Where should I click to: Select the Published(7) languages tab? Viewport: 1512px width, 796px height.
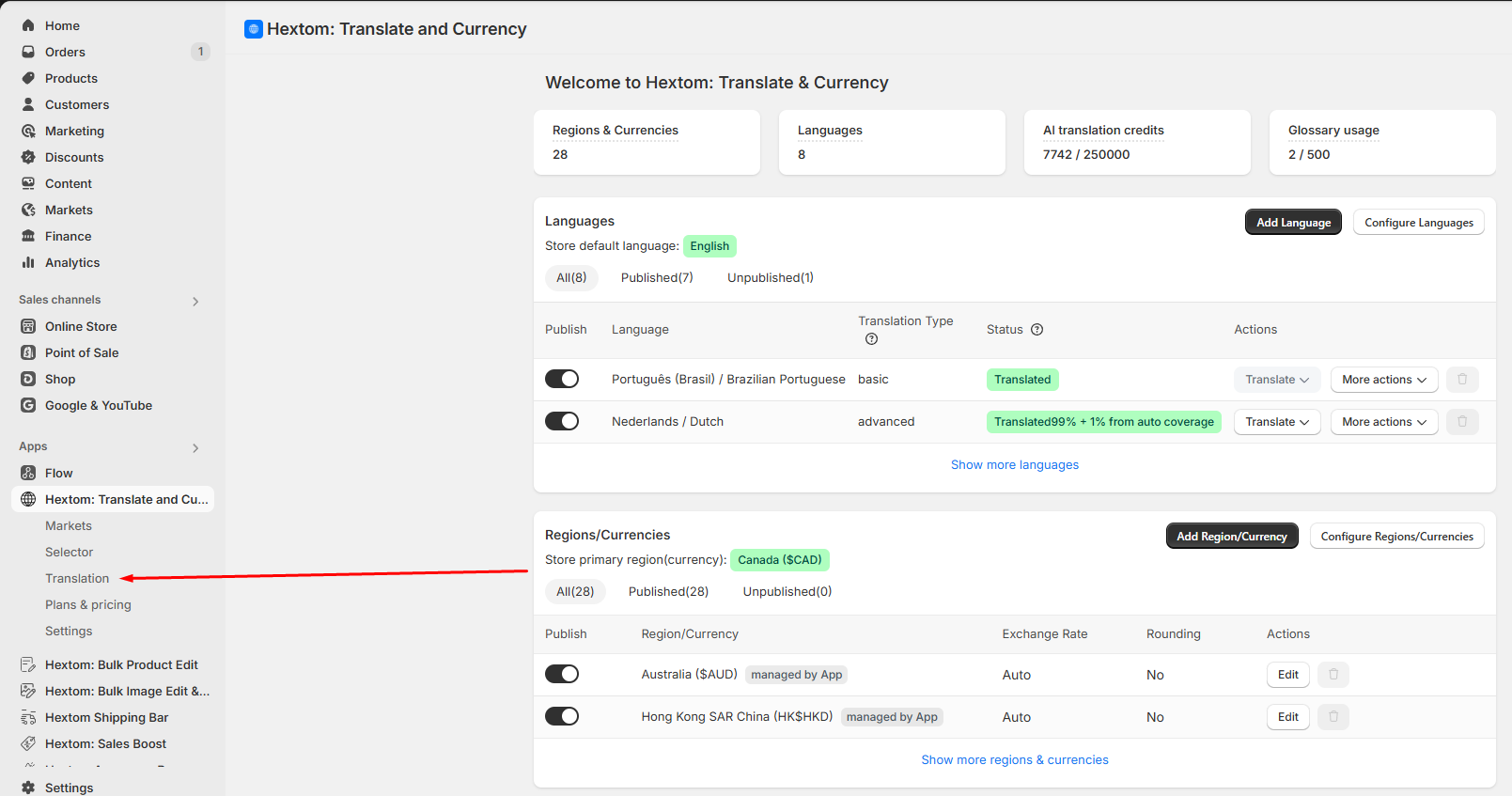[x=657, y=278]
